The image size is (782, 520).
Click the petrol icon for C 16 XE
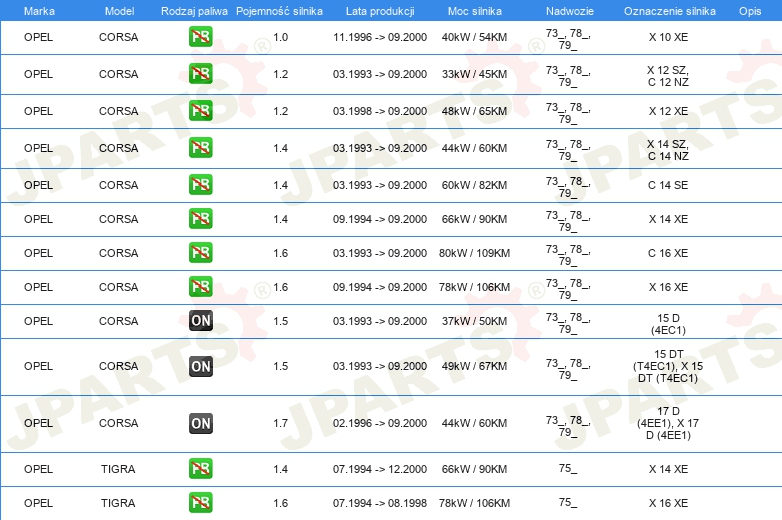tap(200, 252)
